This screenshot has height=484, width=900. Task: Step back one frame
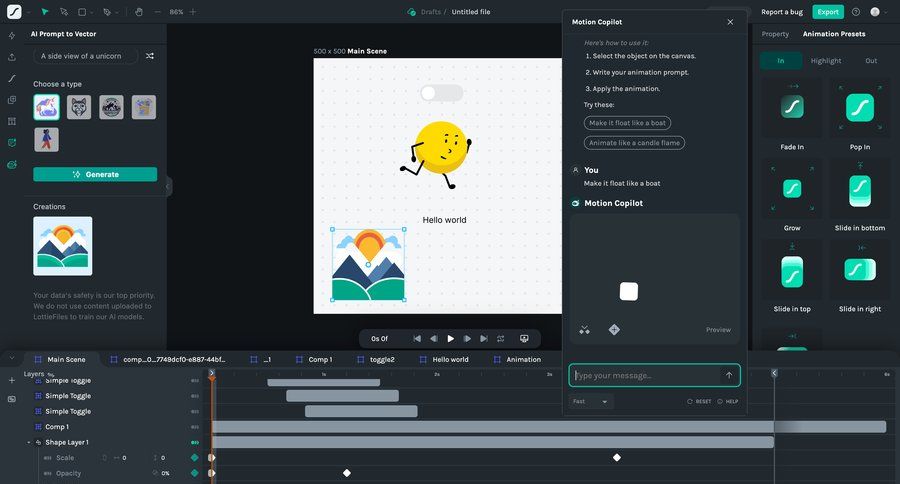434,339
